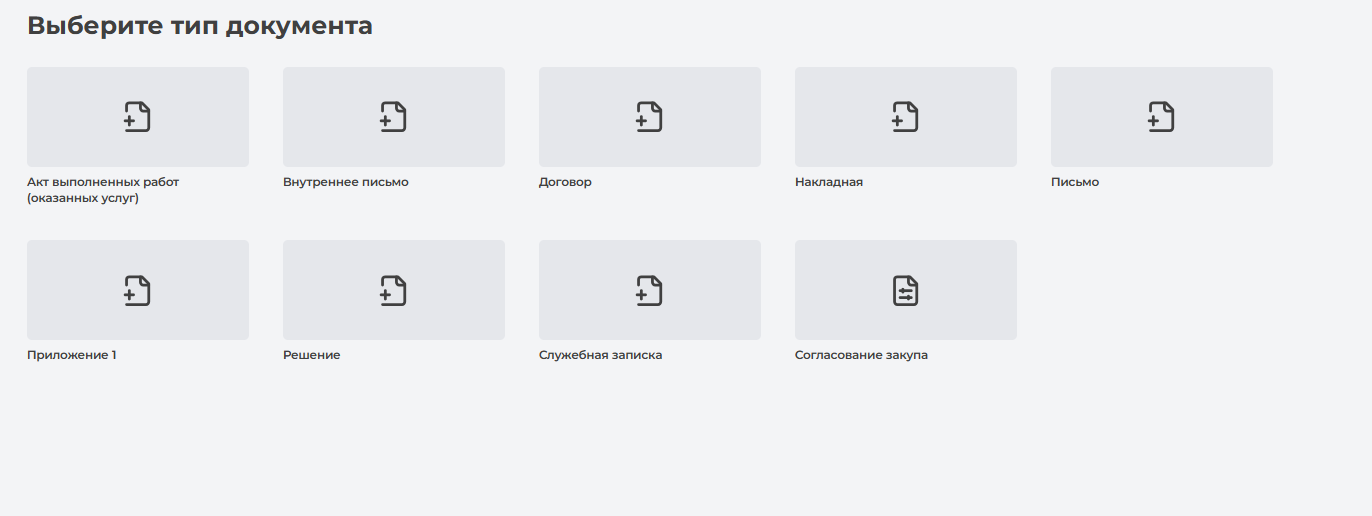
Task: Choose the Письмо document icon
Action: [x=1161, y=117]
